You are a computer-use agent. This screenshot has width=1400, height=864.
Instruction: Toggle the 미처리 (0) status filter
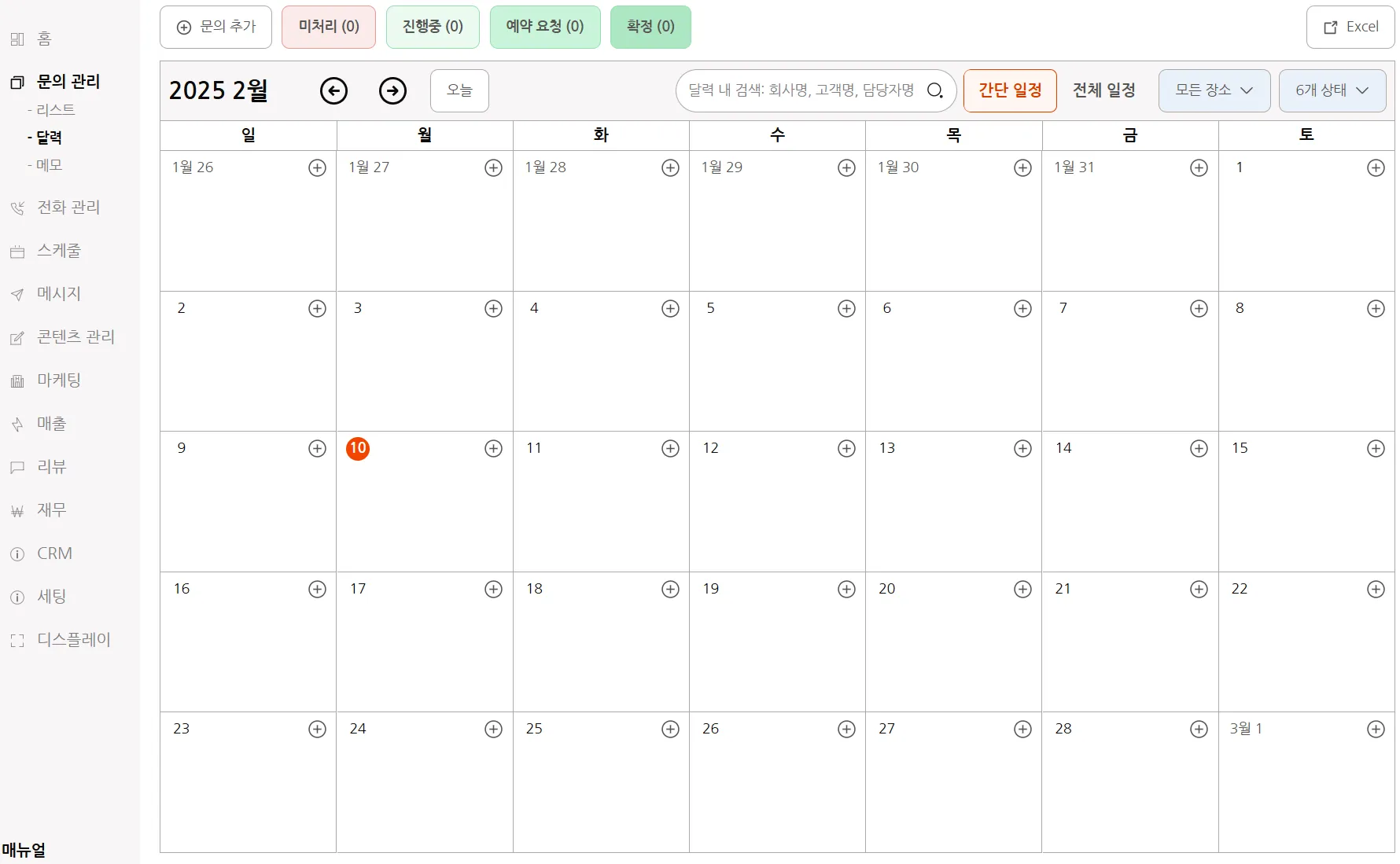click(329, 27)
